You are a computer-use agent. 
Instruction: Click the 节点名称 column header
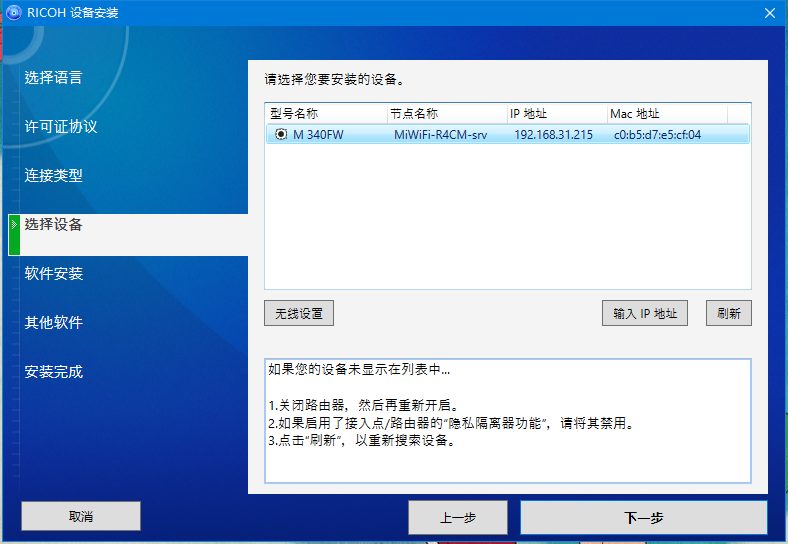pos(447,114)
